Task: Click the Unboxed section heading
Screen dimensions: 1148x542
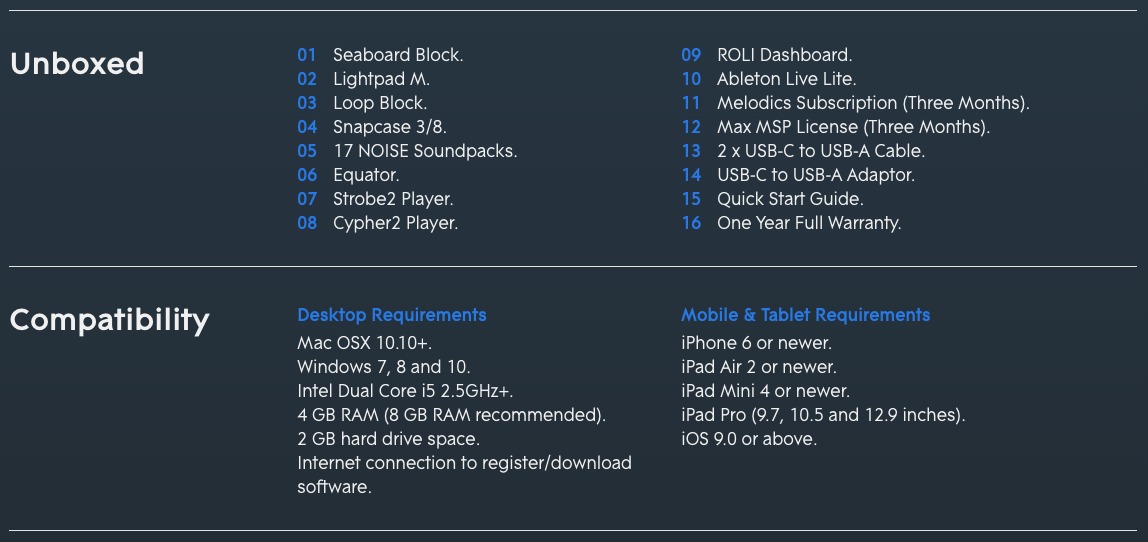Action: [x=77, y=64]
